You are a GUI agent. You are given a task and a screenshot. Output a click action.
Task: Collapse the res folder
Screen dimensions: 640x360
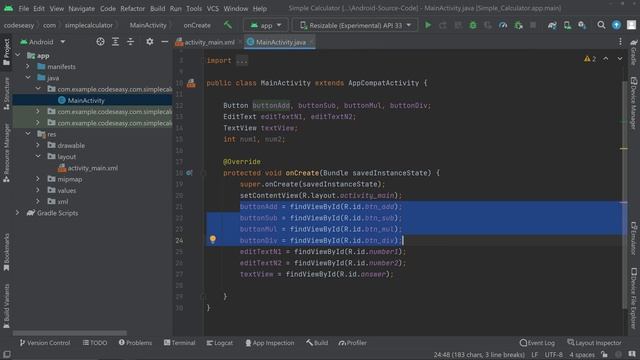tap(28, 133)
